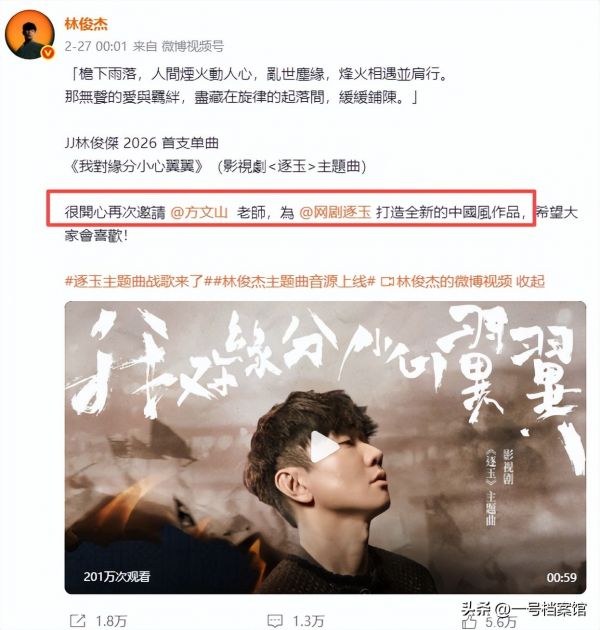
Task: Open the @网剧逐玉 mention
Action: click(x=335, y=212)
